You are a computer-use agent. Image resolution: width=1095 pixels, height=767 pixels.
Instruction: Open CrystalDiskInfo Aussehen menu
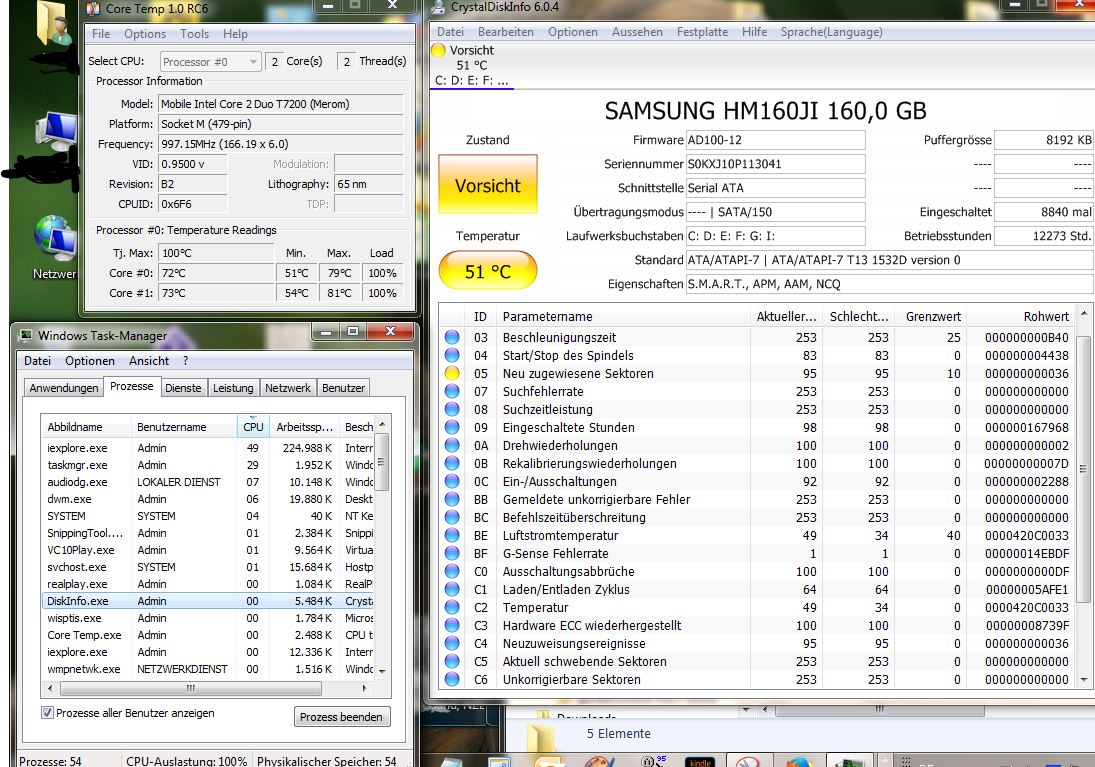pyautogui.click(x=638, y=32)
